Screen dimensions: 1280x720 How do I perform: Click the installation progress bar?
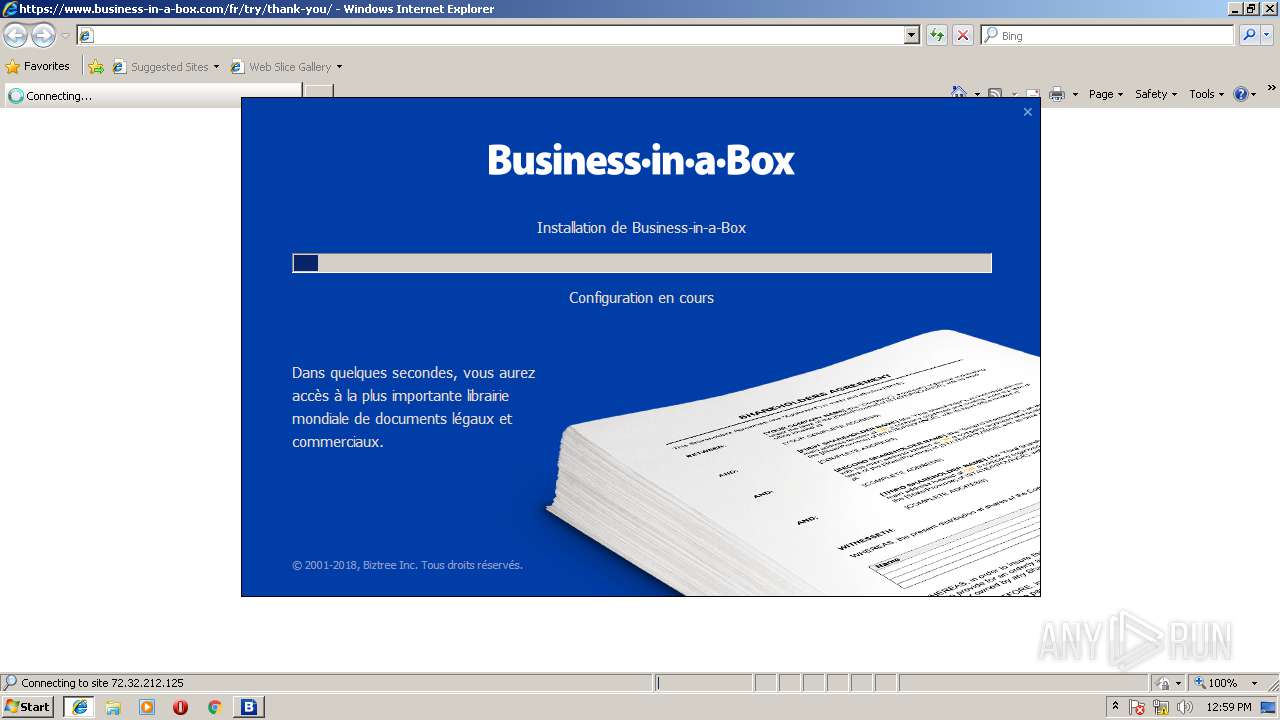pyautogui.click(x=642, y=263)
